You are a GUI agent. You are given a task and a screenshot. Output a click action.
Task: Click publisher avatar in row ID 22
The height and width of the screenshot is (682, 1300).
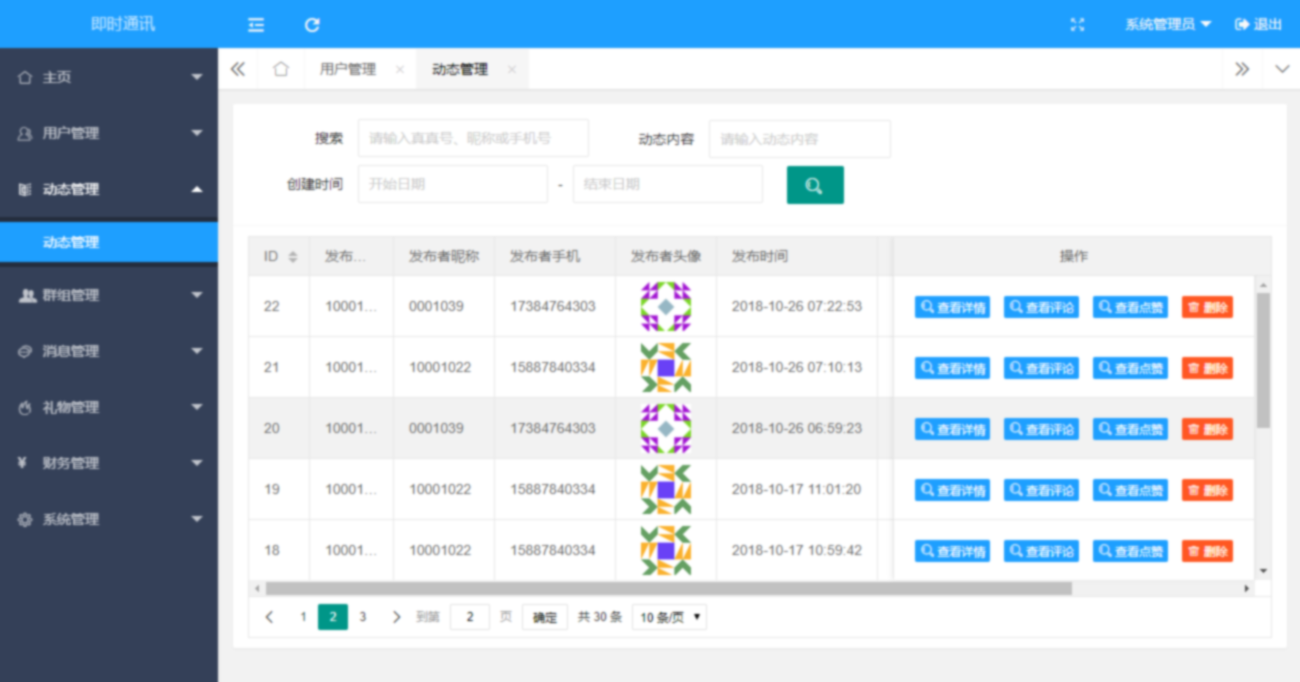pyautogui.click(x=666, y=306)
